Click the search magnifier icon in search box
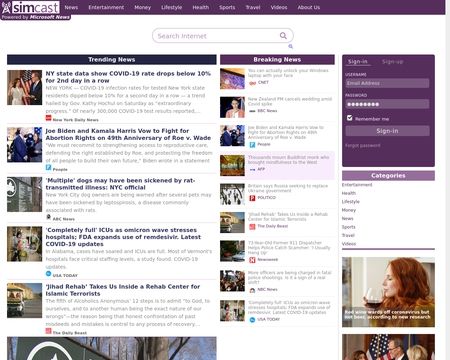 click(283, 35)
